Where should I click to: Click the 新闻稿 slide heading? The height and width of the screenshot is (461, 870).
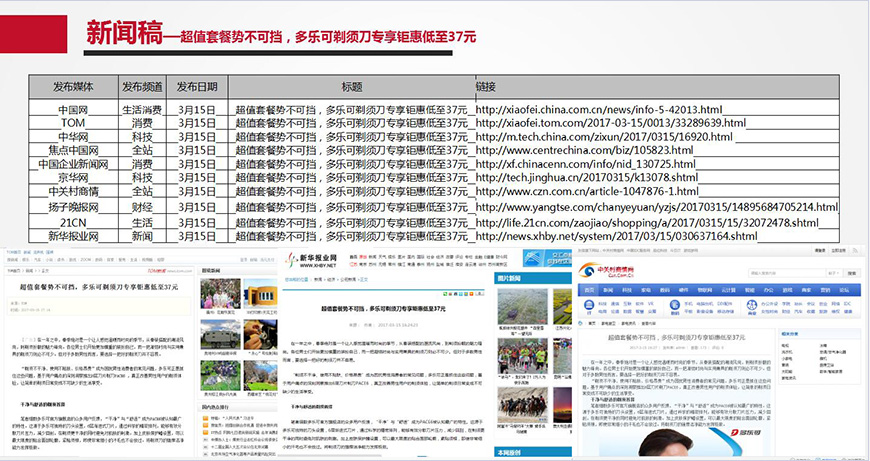124,33
